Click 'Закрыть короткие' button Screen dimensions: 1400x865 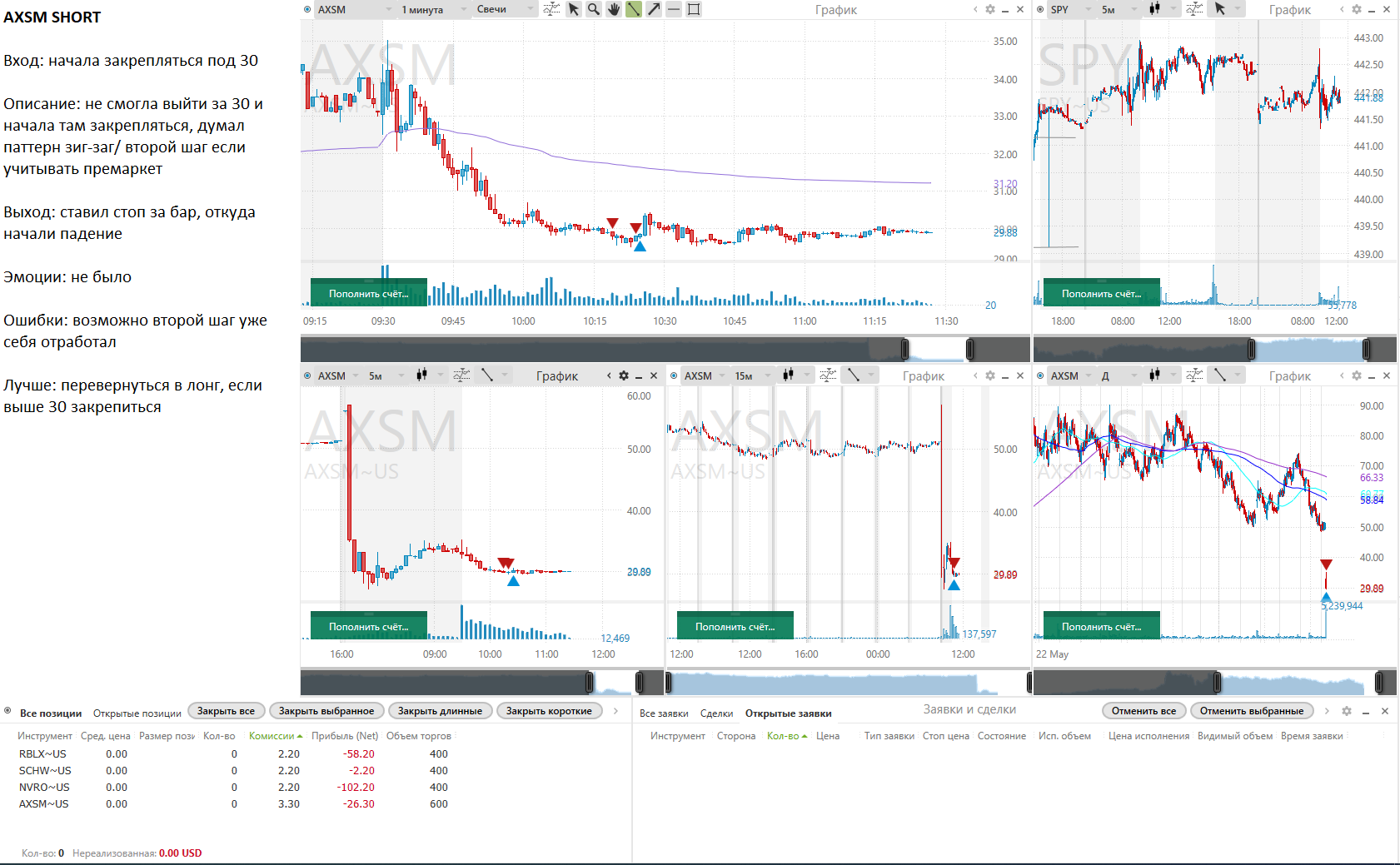[x=549, y=711]
